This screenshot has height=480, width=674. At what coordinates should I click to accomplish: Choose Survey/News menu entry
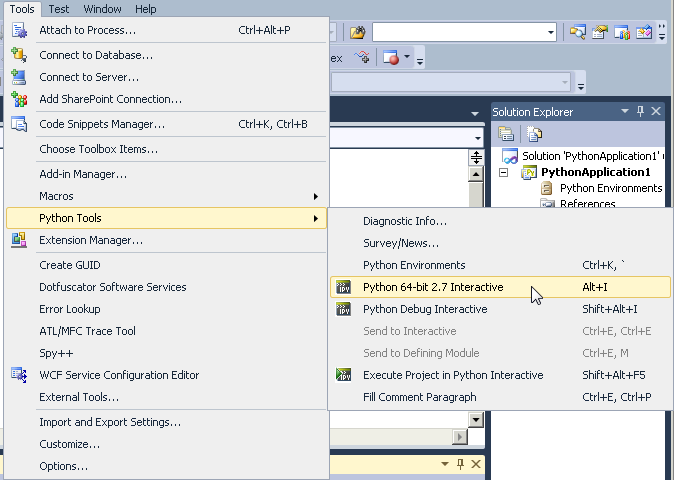click(x=500, y=243)
